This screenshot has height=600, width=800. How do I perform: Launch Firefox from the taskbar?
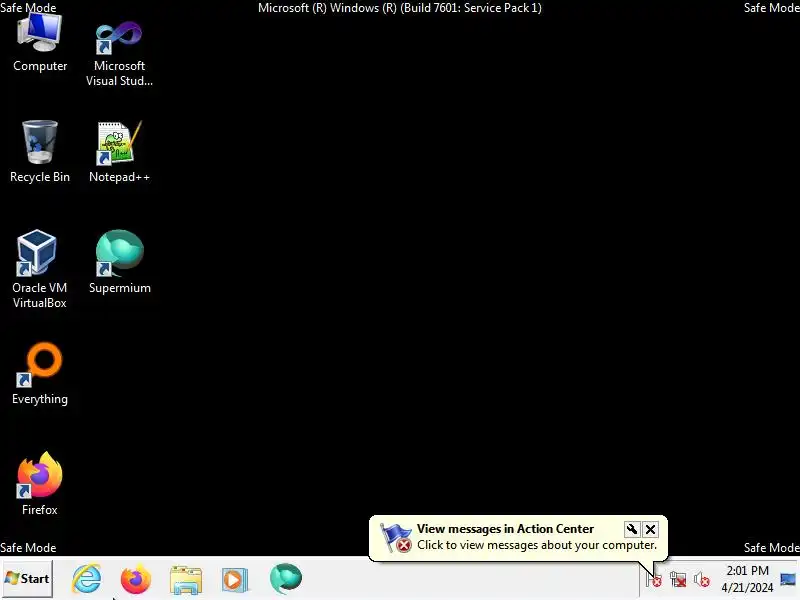pyautogui.click(x=136, y=579)
